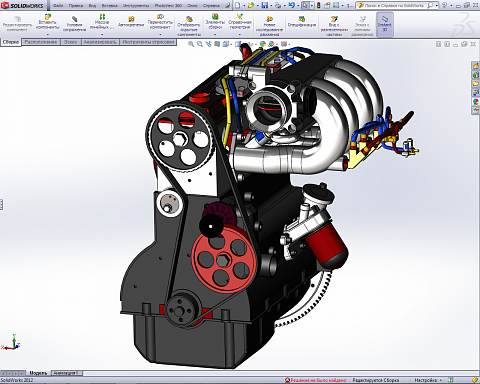This screenshot has width=480, height=384.
Task: Click Edit Component (Редактировать компонент) tool
Action: 17,24
